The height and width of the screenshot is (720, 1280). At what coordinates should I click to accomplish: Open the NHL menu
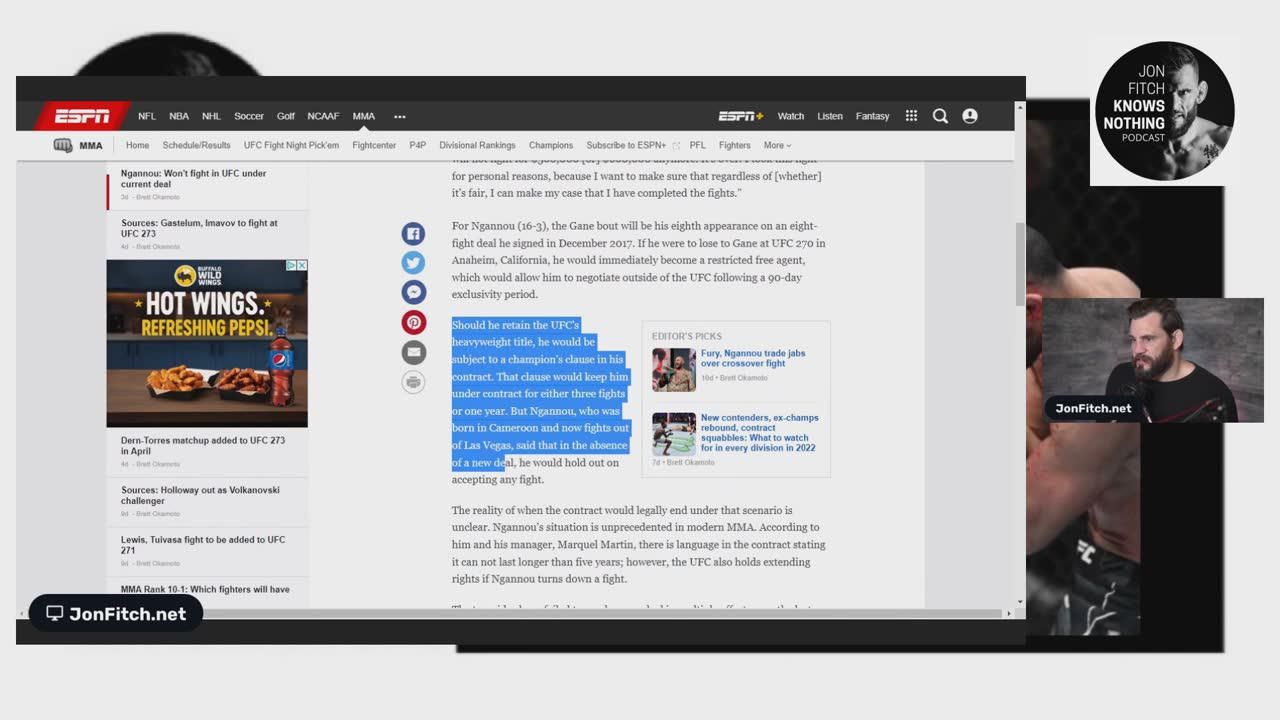click(211, 116)
